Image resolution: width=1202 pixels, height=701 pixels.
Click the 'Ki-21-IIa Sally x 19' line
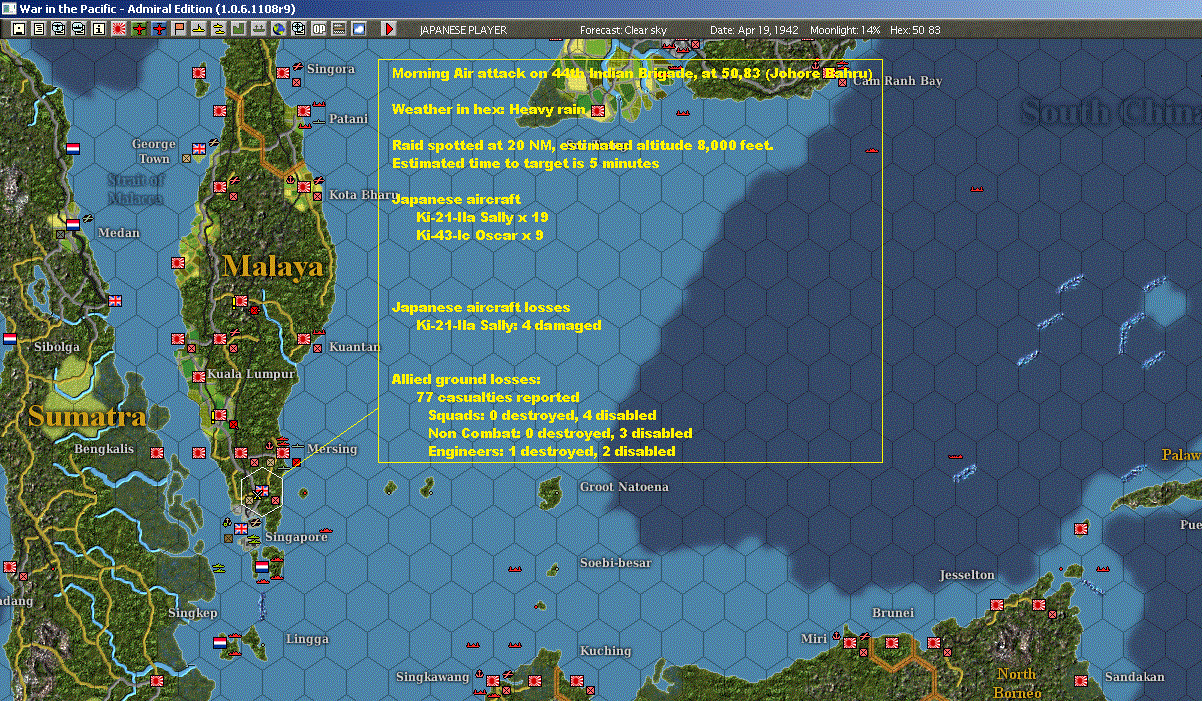coord(482,217)
